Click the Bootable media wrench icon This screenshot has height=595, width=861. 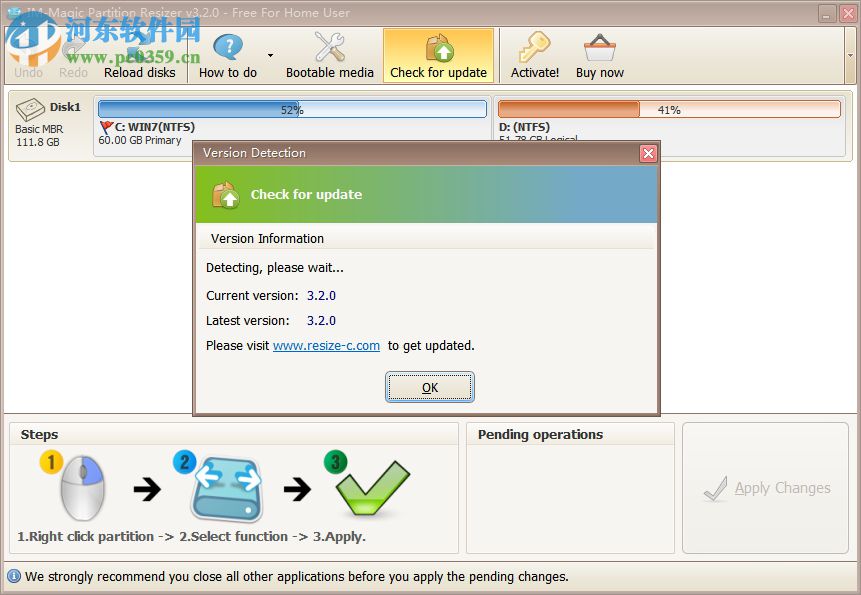329,45
